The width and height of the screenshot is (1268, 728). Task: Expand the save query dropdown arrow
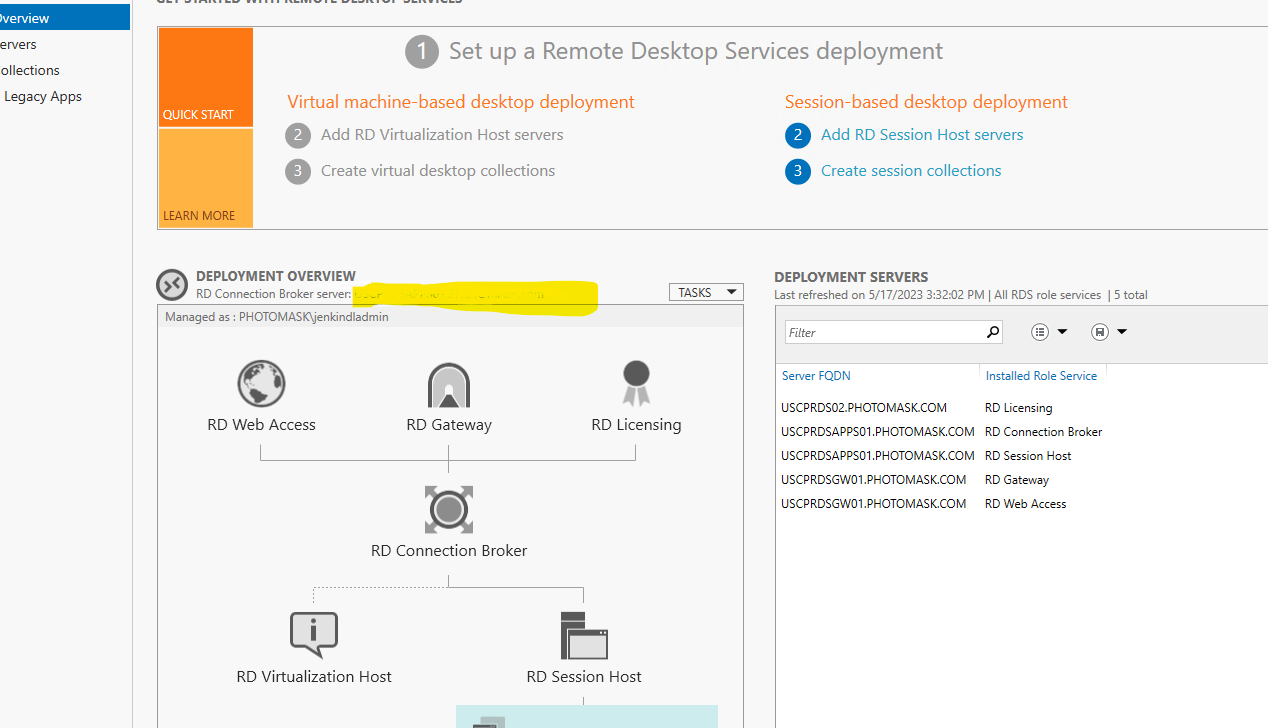pyautogui.click(x=1122, y=332)
